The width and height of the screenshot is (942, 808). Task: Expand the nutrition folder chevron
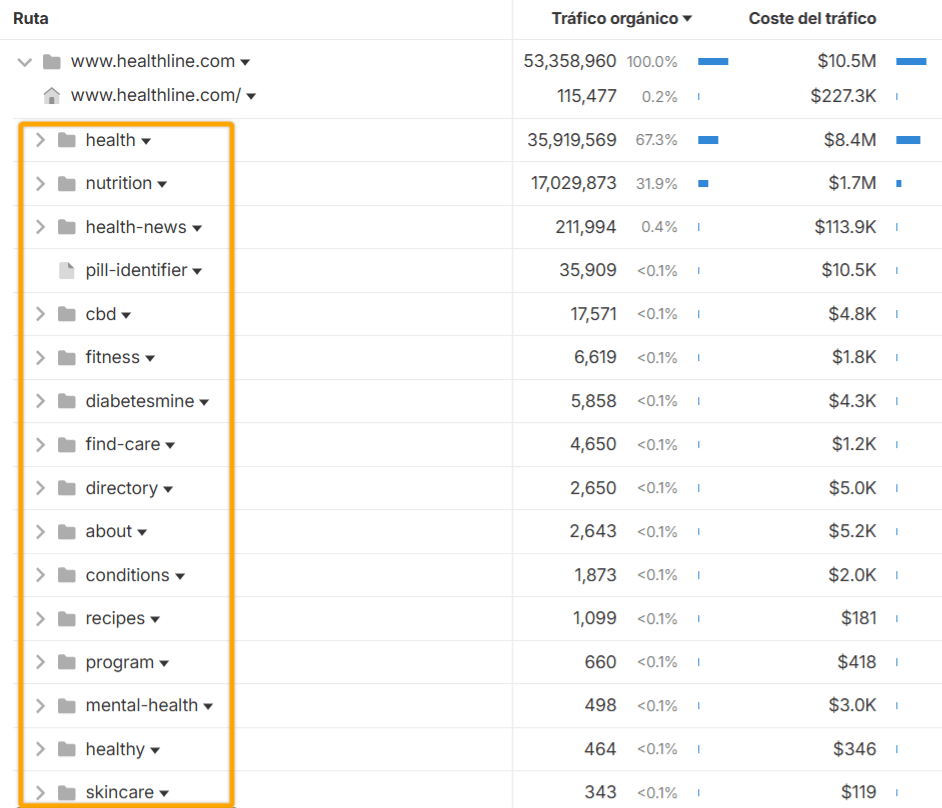pyautogui.click(x=40, y=183)
